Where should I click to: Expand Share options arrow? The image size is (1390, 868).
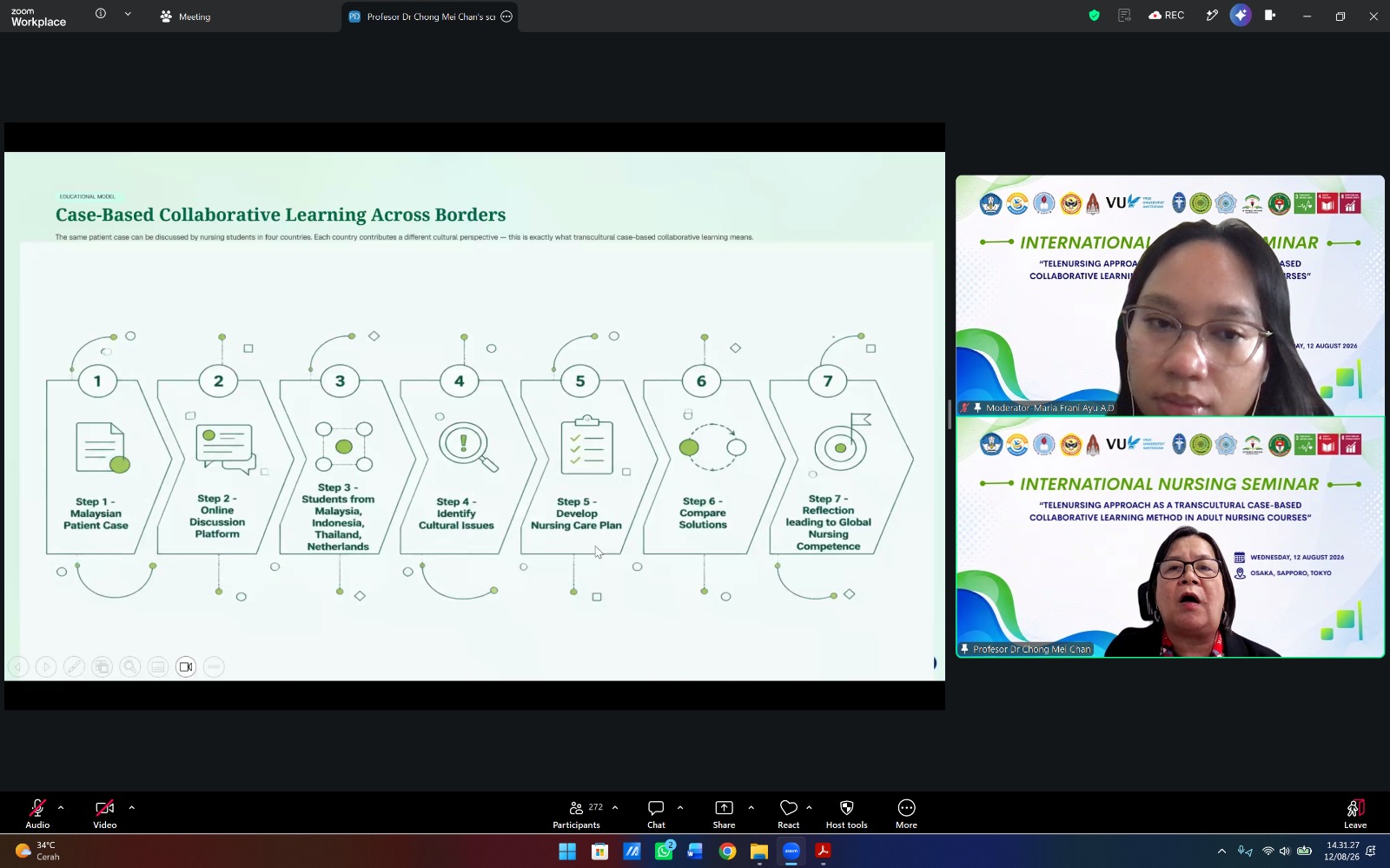click(x=751, y=808)
